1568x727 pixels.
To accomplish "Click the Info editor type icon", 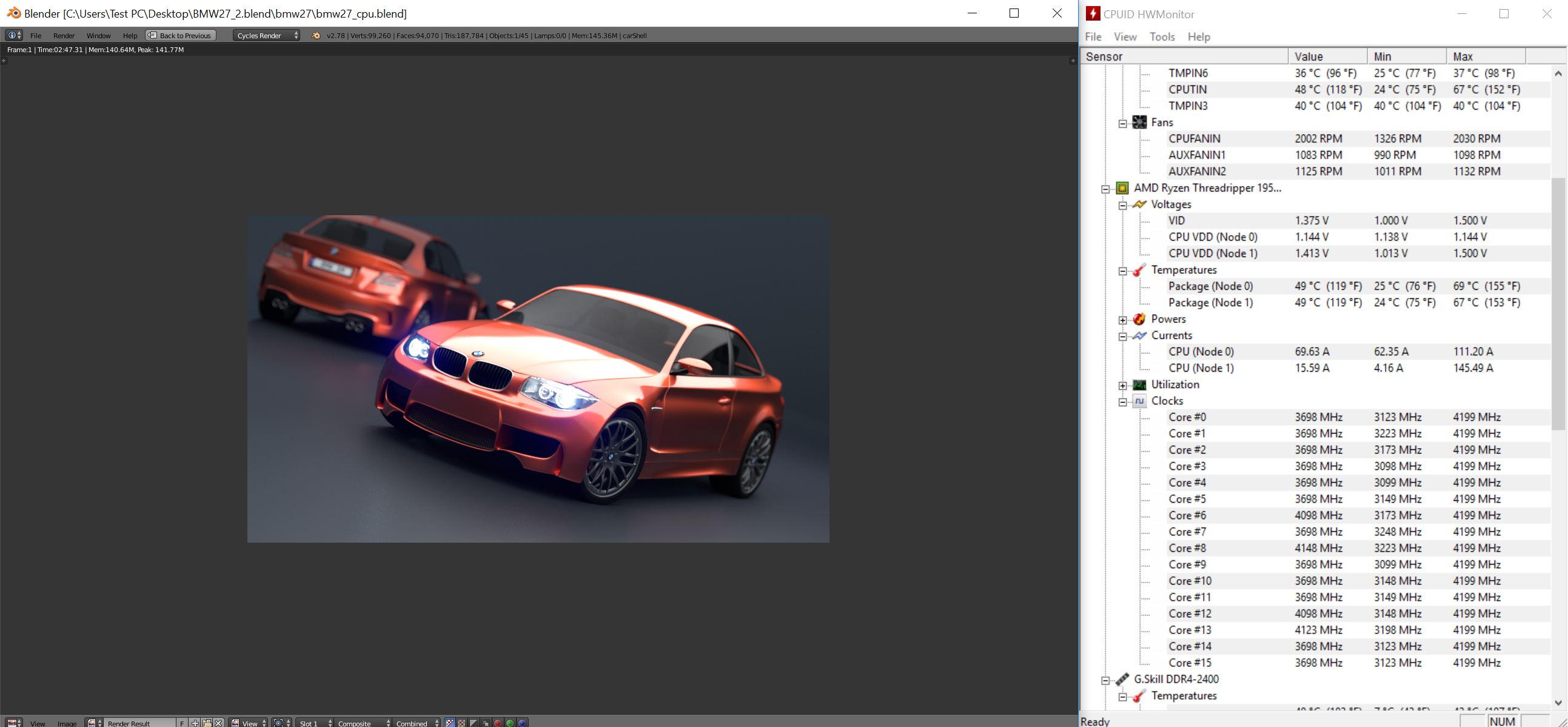I will click(13, 35).
